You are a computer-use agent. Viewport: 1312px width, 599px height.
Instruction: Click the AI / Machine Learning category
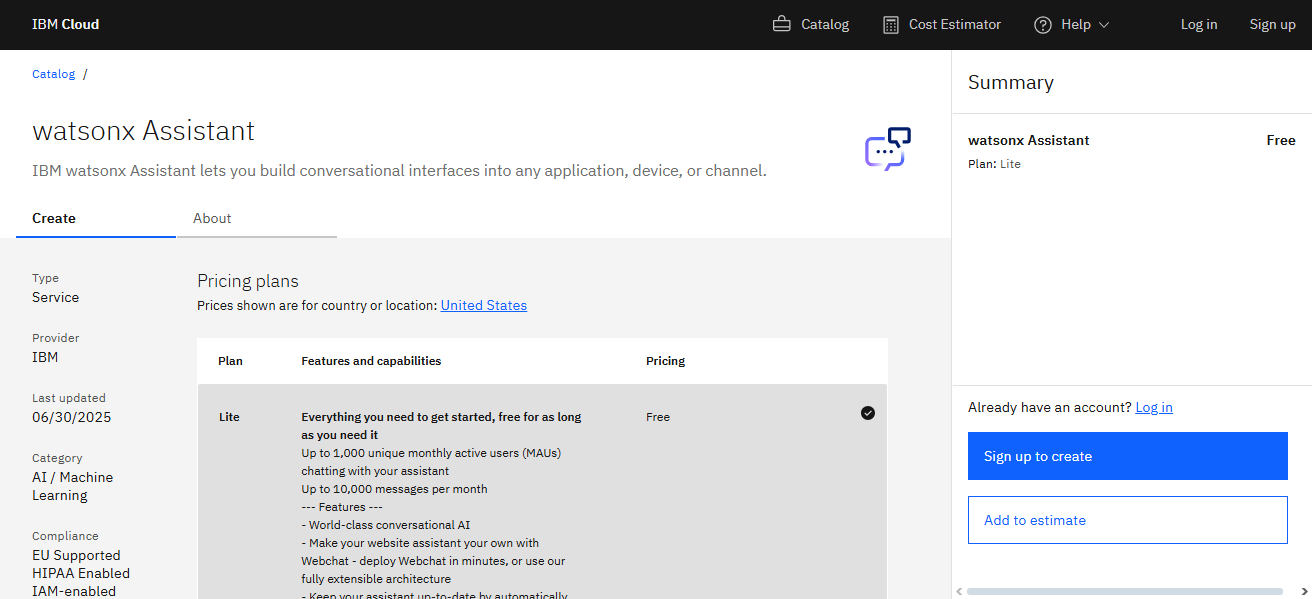pos(73,486)
